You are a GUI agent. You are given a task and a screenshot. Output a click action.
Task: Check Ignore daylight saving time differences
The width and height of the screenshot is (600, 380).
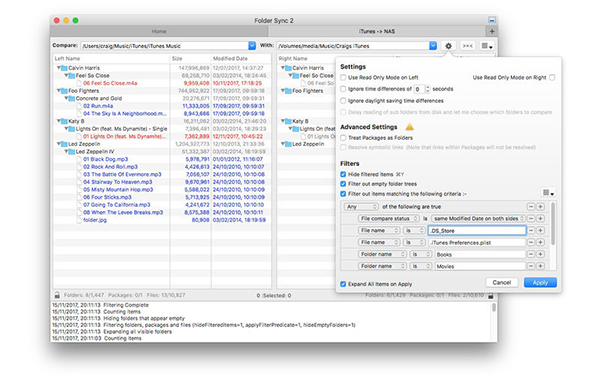343,101
